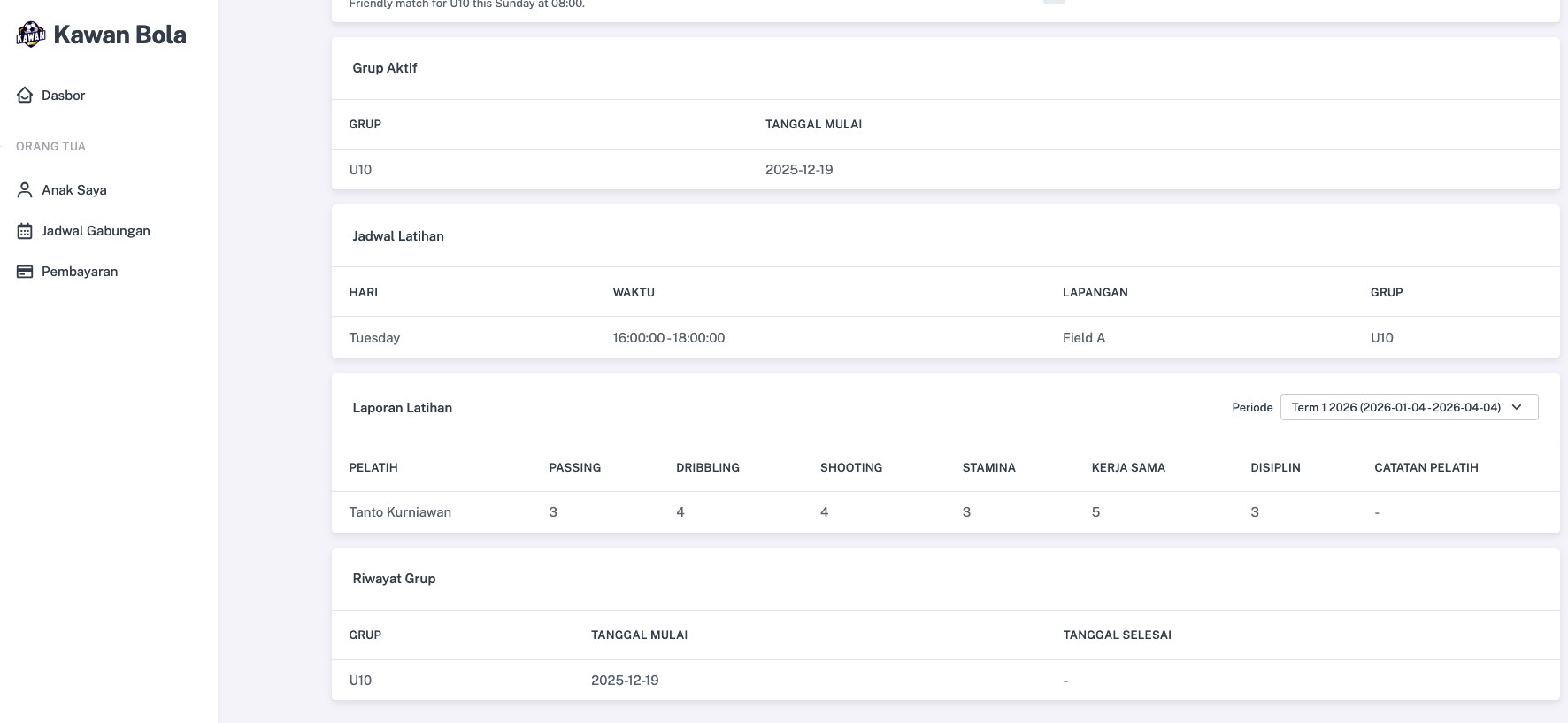
Task: Navigate to Pembayaran text in the sidebar
Action: [80, 272]
